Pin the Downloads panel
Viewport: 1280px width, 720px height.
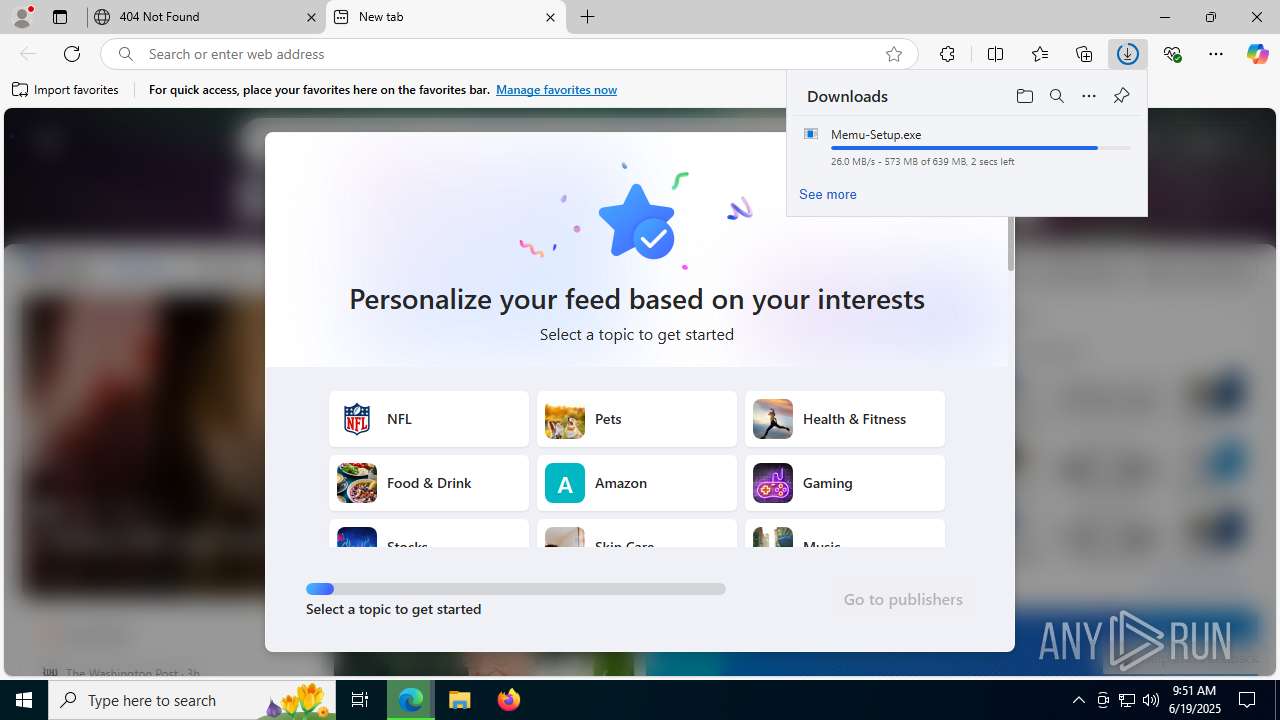1121,96
